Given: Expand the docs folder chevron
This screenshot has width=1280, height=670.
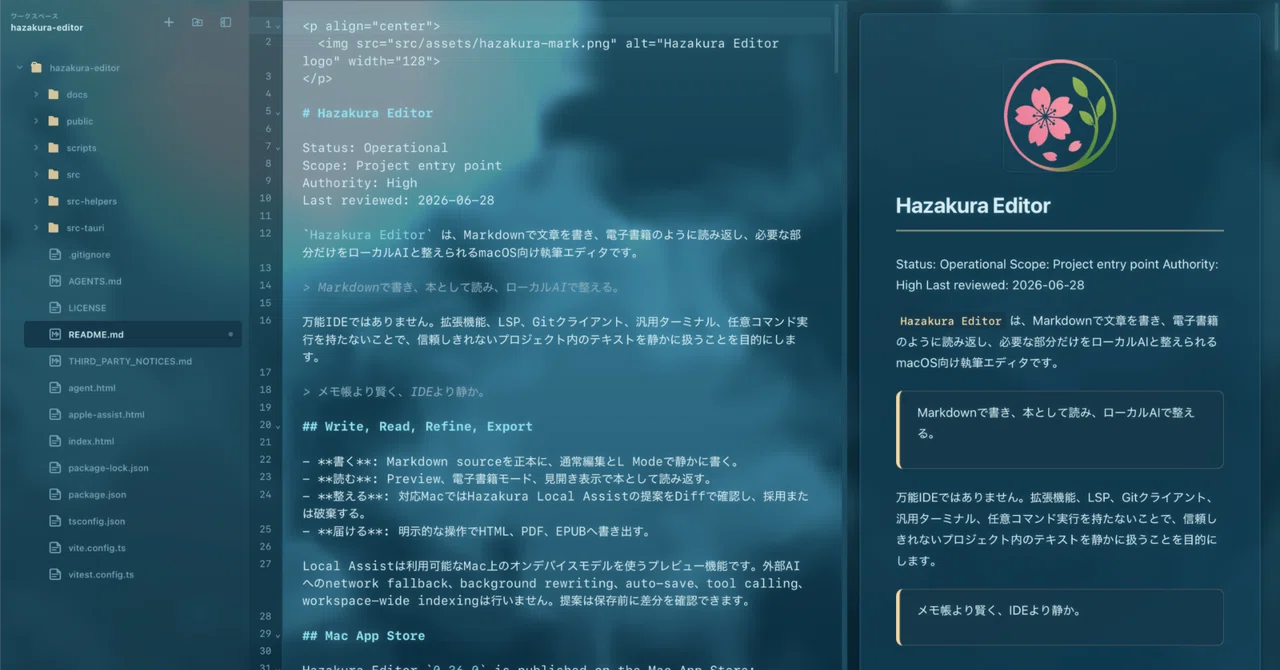Looking at the screenshot, I should (x=36, y=94).
